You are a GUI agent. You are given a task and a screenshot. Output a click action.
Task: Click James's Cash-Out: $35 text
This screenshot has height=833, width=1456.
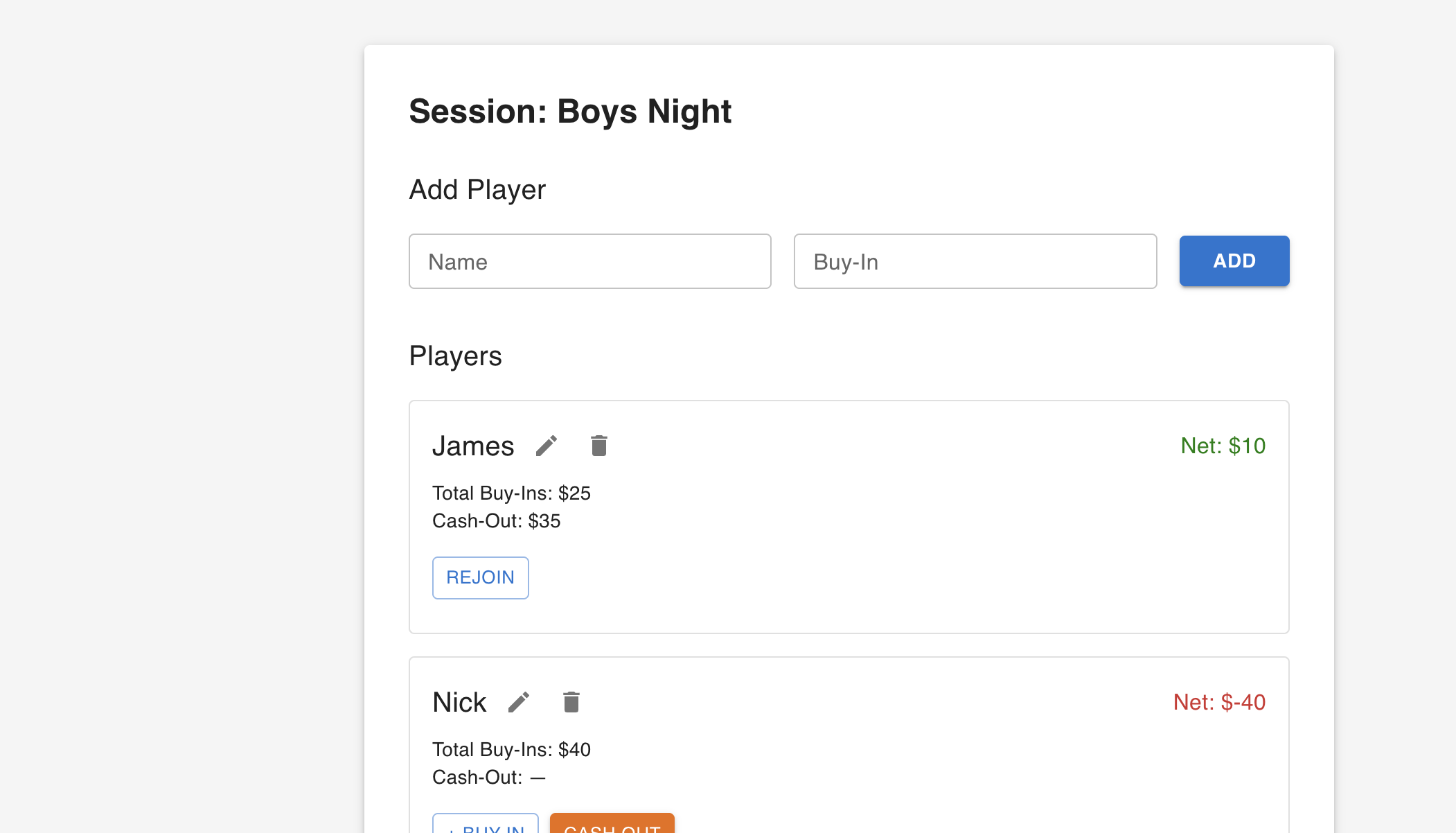pos(496,521)
